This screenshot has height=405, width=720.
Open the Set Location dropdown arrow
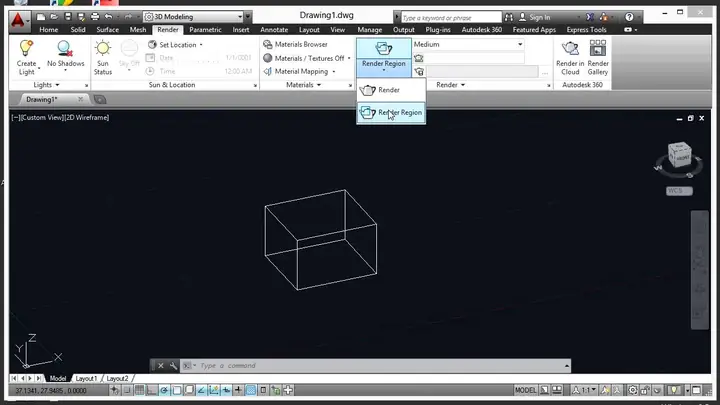coord(201,45)
